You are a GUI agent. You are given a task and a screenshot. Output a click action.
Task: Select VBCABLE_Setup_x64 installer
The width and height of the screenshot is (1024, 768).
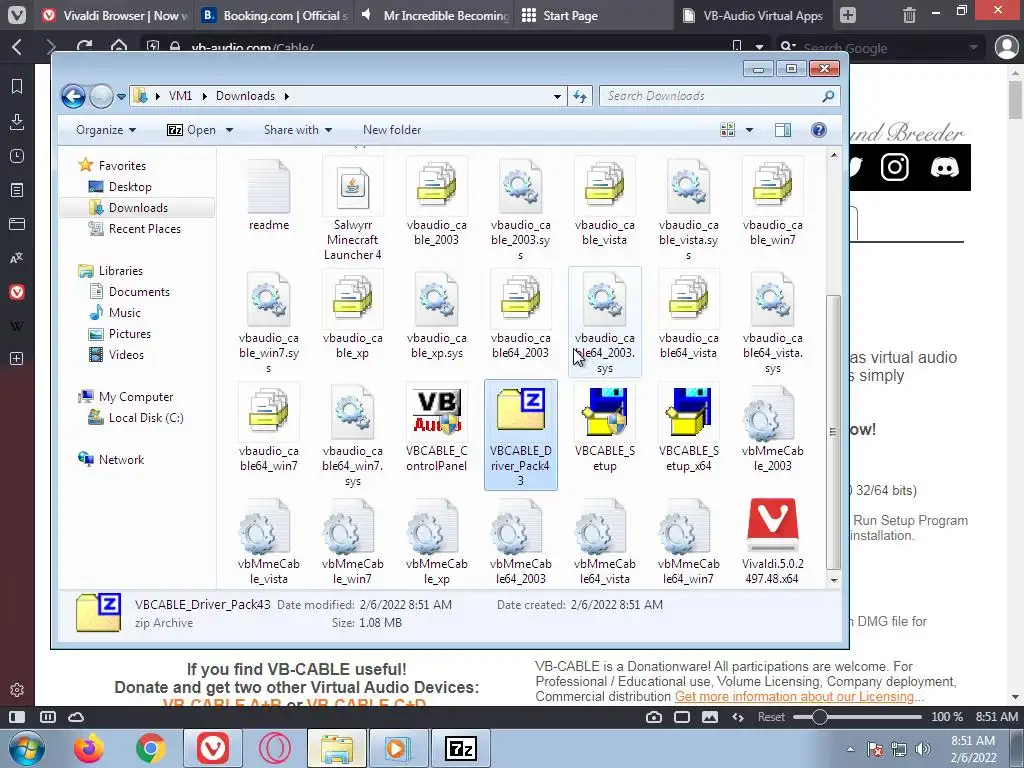(688, 428)
